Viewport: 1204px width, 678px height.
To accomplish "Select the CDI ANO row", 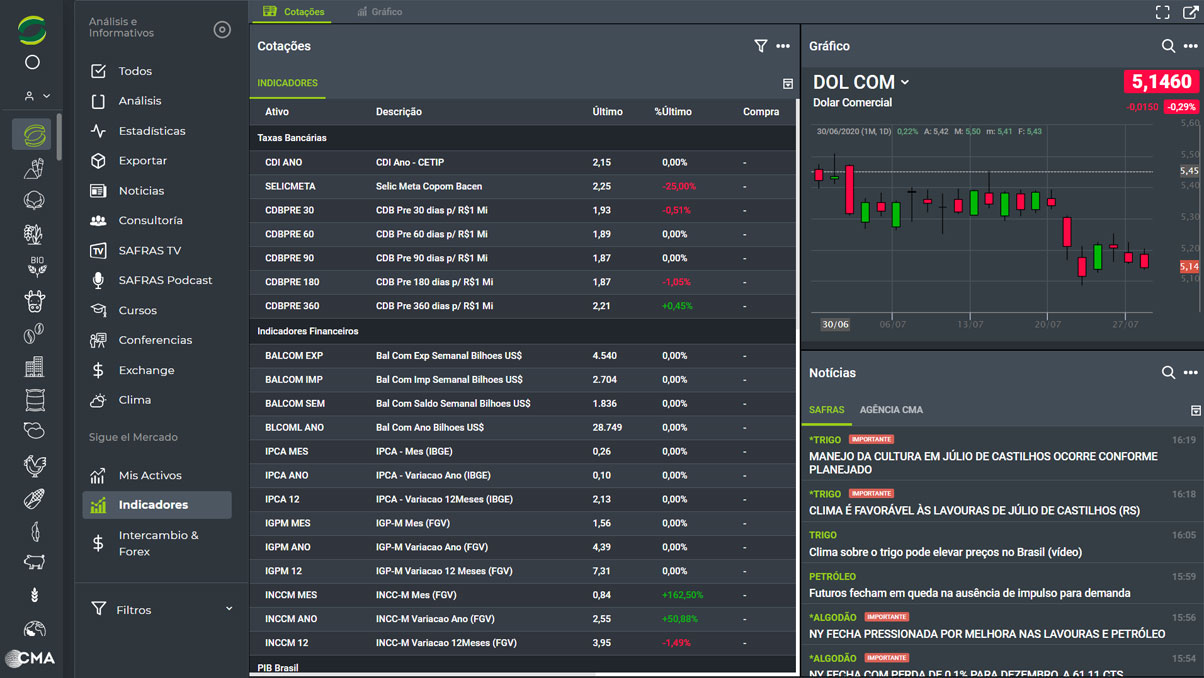I will coord(523,162).
